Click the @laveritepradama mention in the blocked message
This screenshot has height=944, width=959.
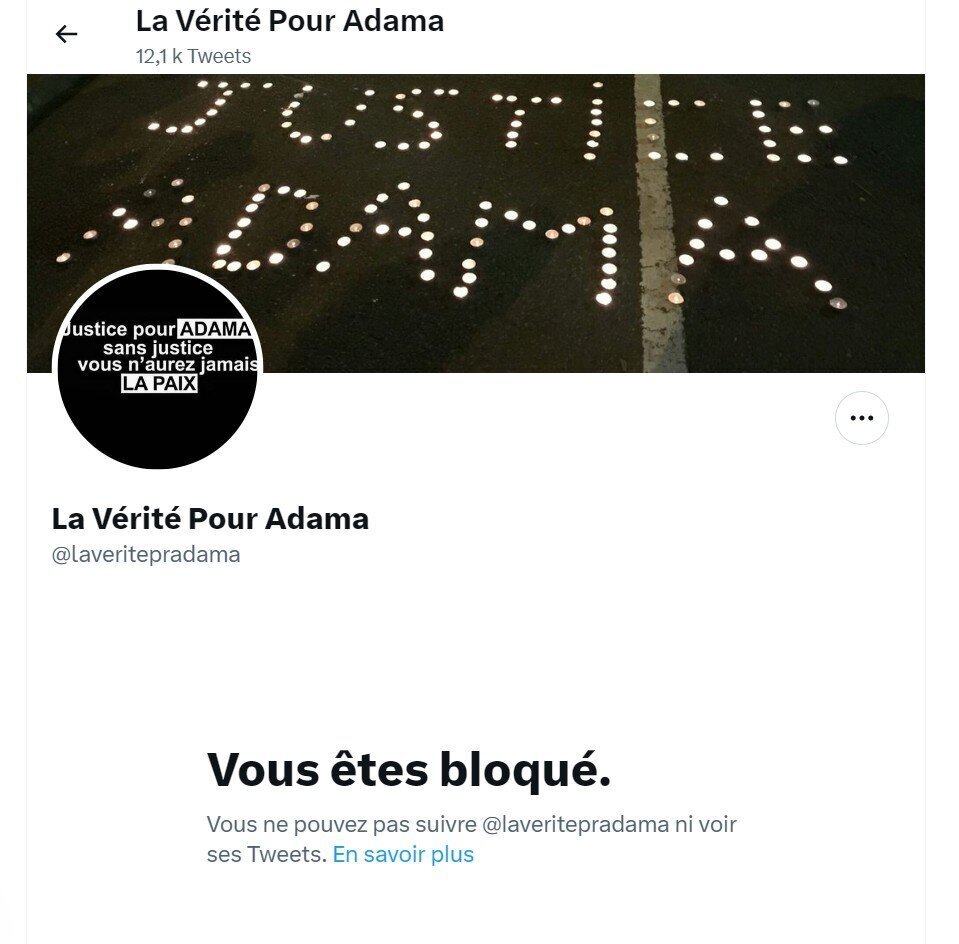576,825
